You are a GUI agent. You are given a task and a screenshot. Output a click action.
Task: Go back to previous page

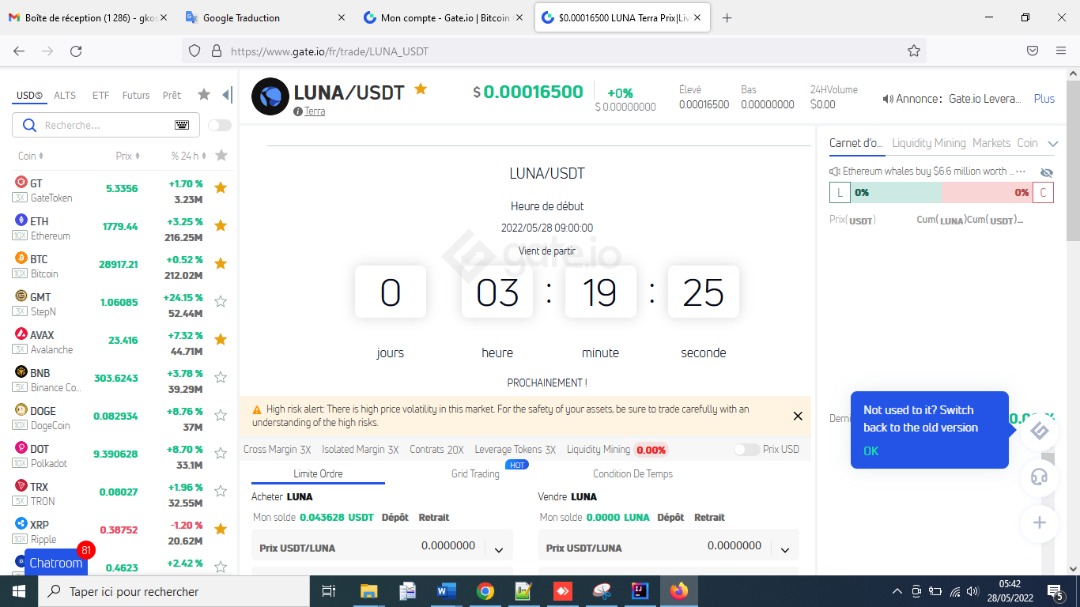click(x=19, y=51)
